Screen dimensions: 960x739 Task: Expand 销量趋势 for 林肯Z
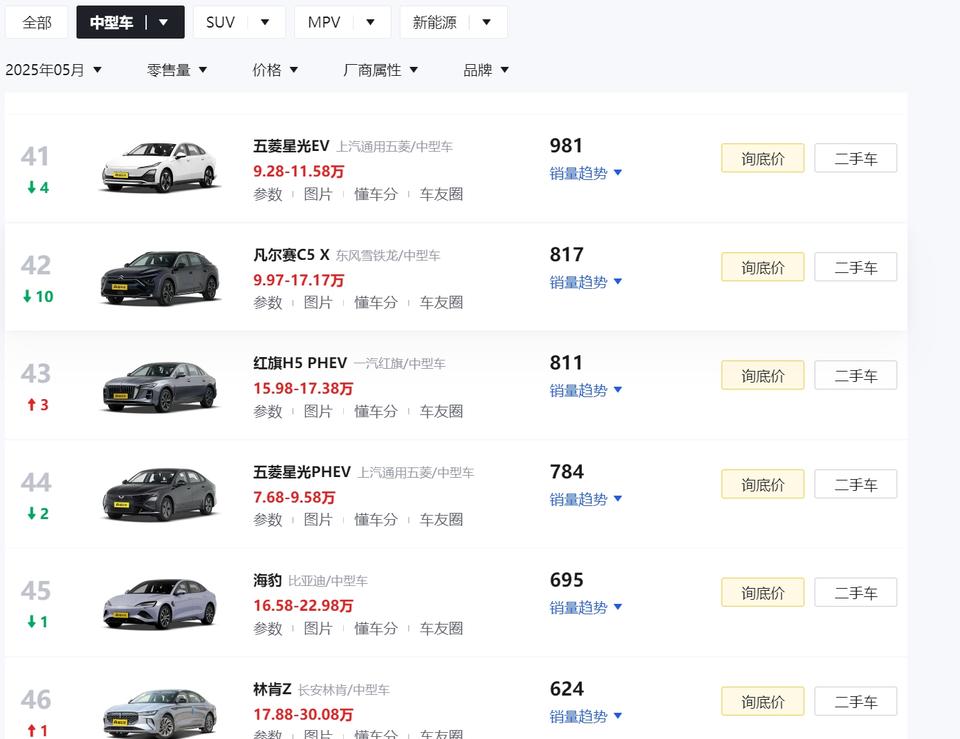click(585, 716)
